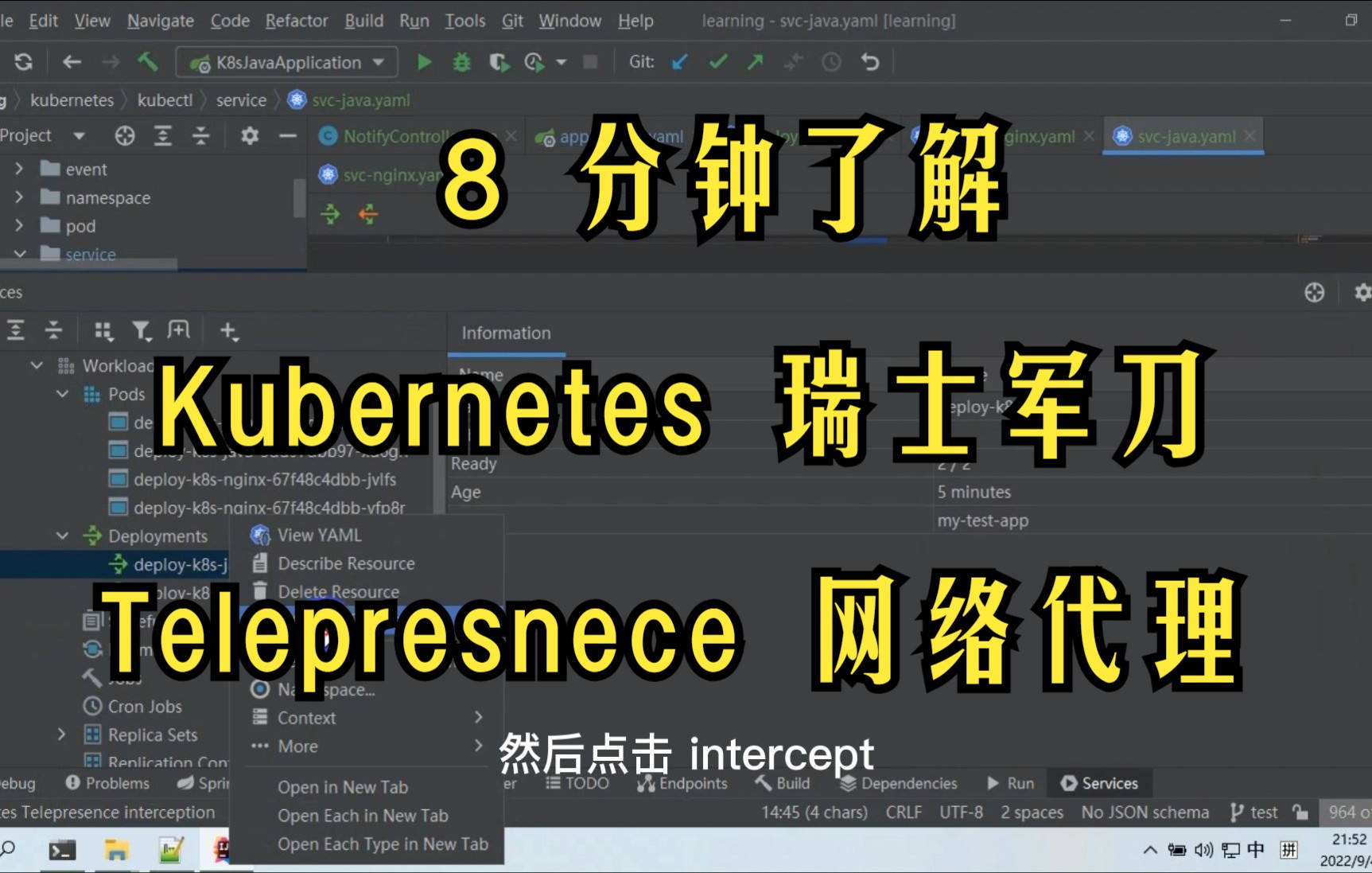Expand the namespace folder
The image size is (1372, 873).
(x=20, y=197)
